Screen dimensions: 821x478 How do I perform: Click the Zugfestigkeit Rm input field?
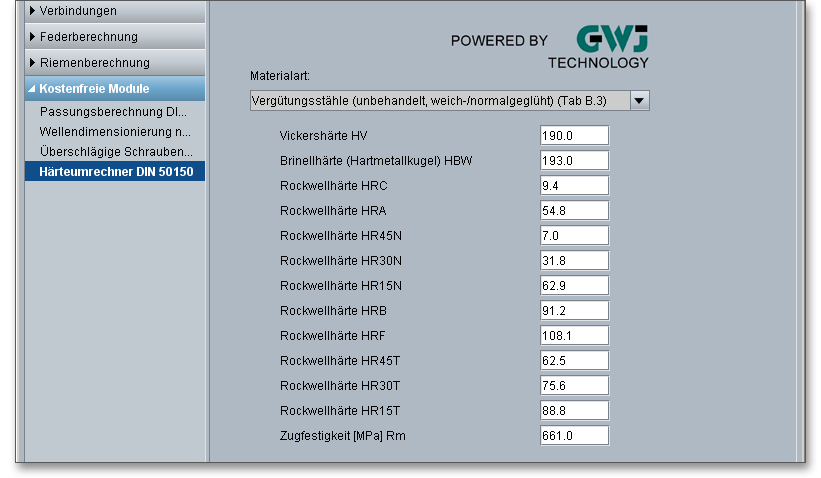pos(574,436)
